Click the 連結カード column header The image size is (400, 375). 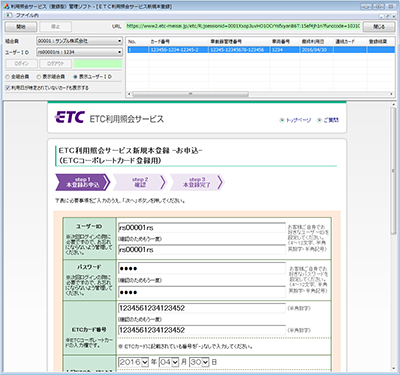pos(350,41)
